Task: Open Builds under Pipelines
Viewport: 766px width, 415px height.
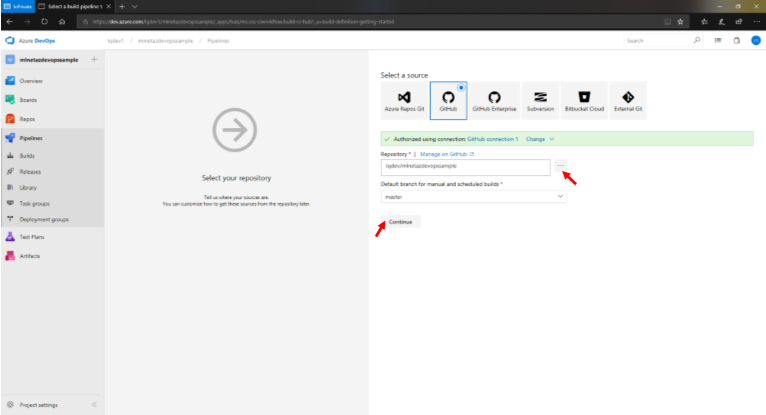Action: pos(29,156)
